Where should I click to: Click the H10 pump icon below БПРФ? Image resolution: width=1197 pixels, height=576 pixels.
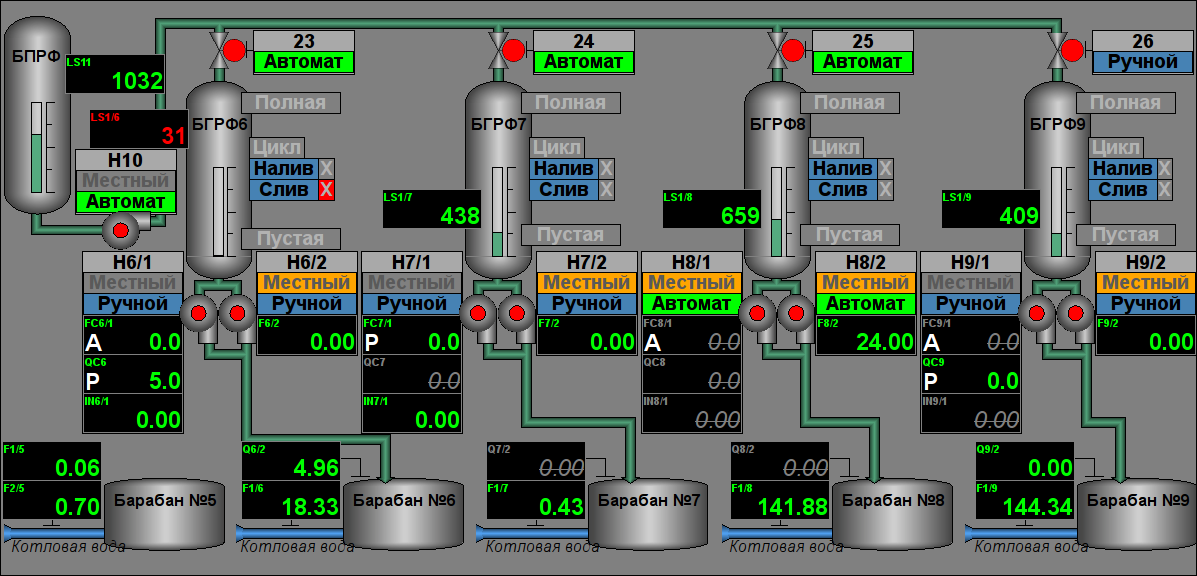click(122, 231)
